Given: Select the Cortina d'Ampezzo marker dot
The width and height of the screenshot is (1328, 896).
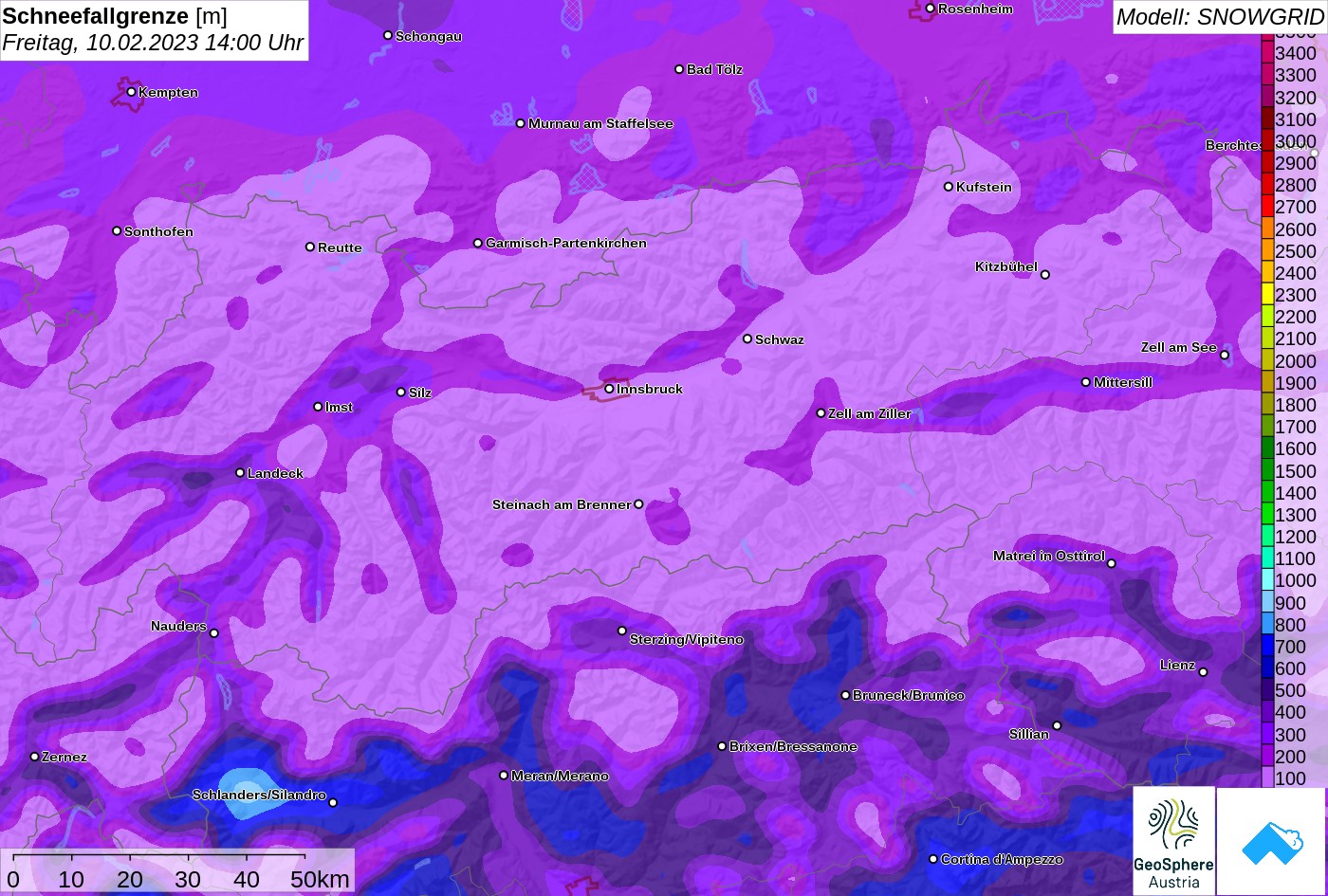Looking at the screenshot, I should point(932,859).
